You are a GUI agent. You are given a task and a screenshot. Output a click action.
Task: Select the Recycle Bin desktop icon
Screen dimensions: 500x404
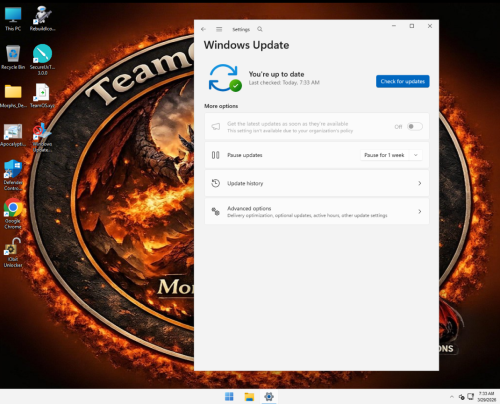[x=13, y=57]
